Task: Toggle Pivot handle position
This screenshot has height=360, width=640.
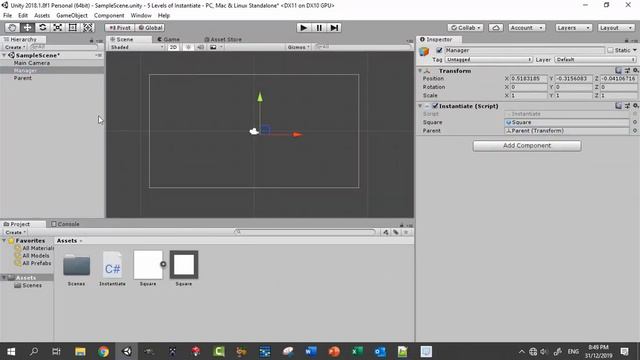Action: (120, 27)
